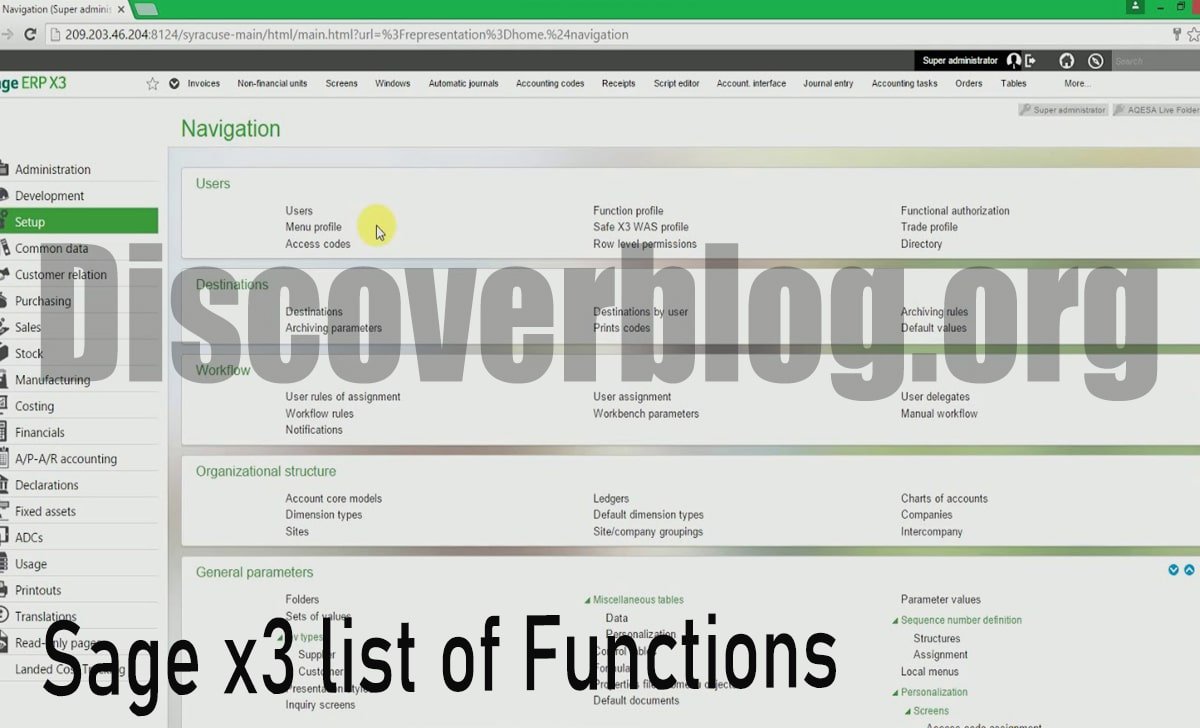The image size is (1200, 728).
Task: Click the compass navigation icon
Action: click(x=1096, y=61)
